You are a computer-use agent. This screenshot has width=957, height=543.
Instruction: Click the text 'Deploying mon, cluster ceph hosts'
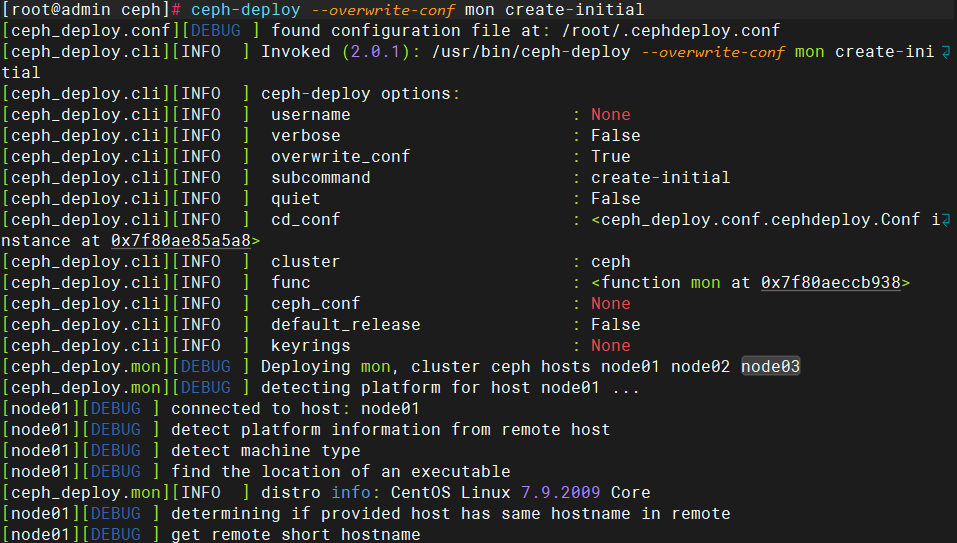[425, 367]
